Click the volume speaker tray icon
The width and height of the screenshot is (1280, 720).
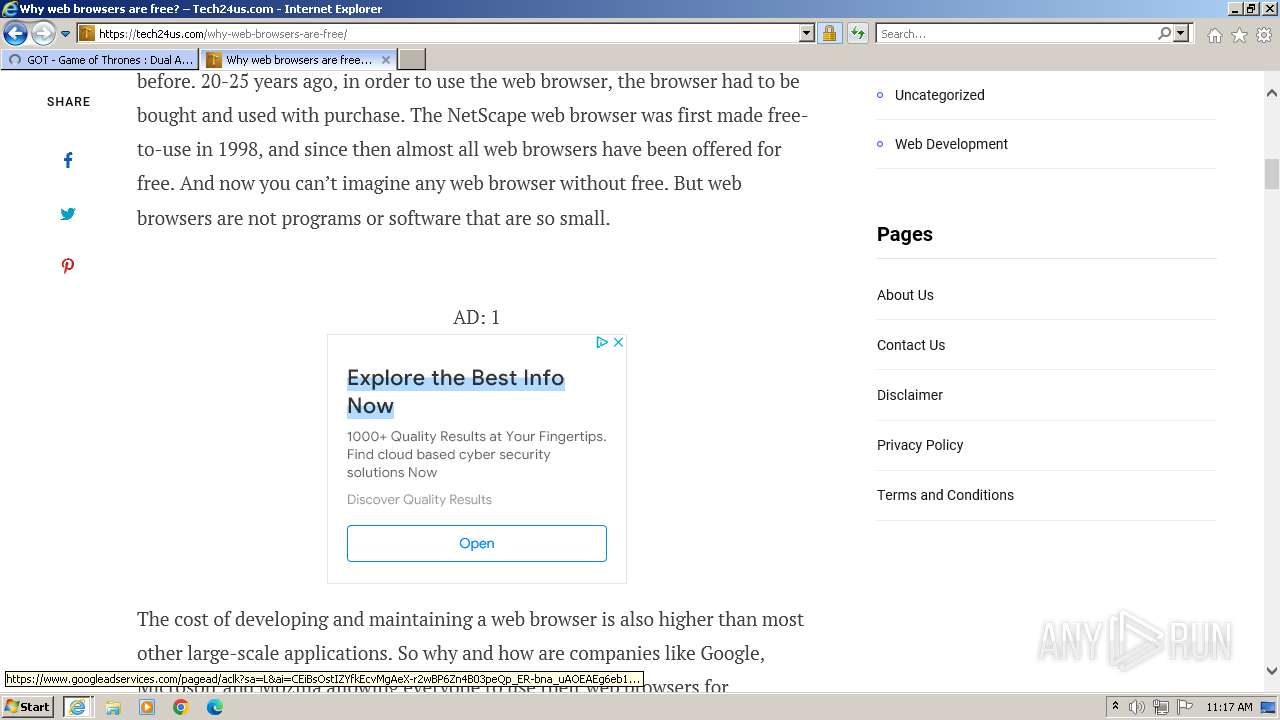pos(1137,707)
